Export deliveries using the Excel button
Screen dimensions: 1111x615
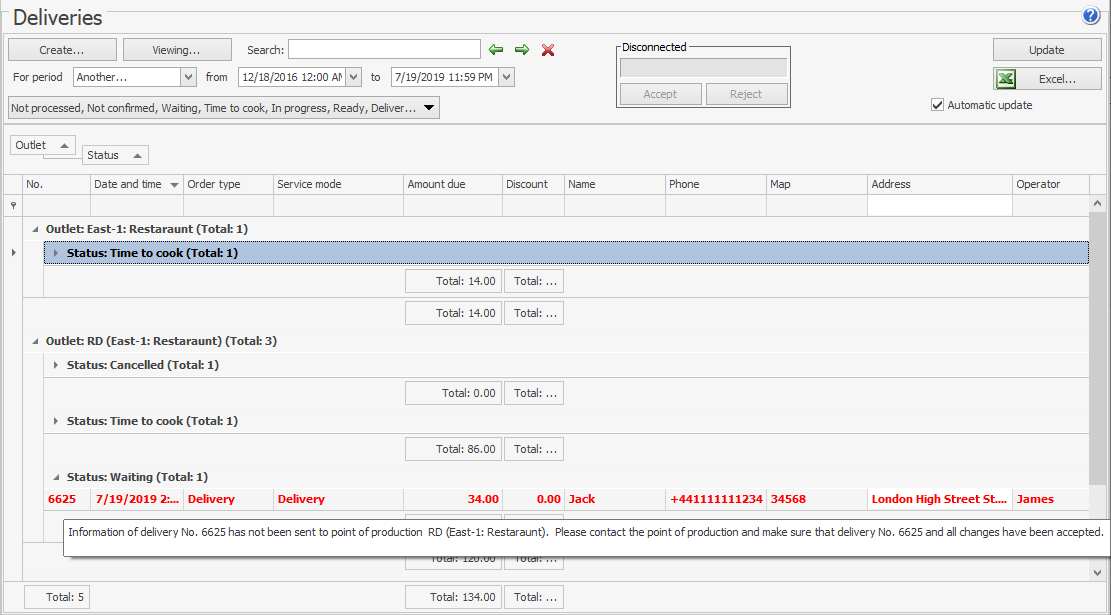pyautogui.click(x=1047, y=79)
